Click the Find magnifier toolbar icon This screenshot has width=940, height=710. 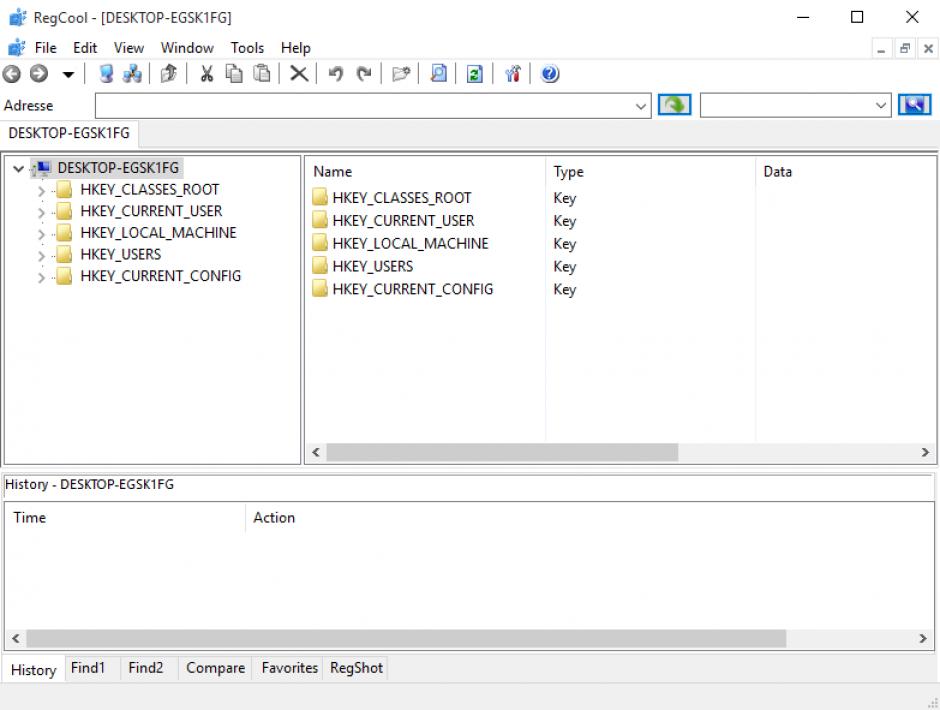(438, 74)
